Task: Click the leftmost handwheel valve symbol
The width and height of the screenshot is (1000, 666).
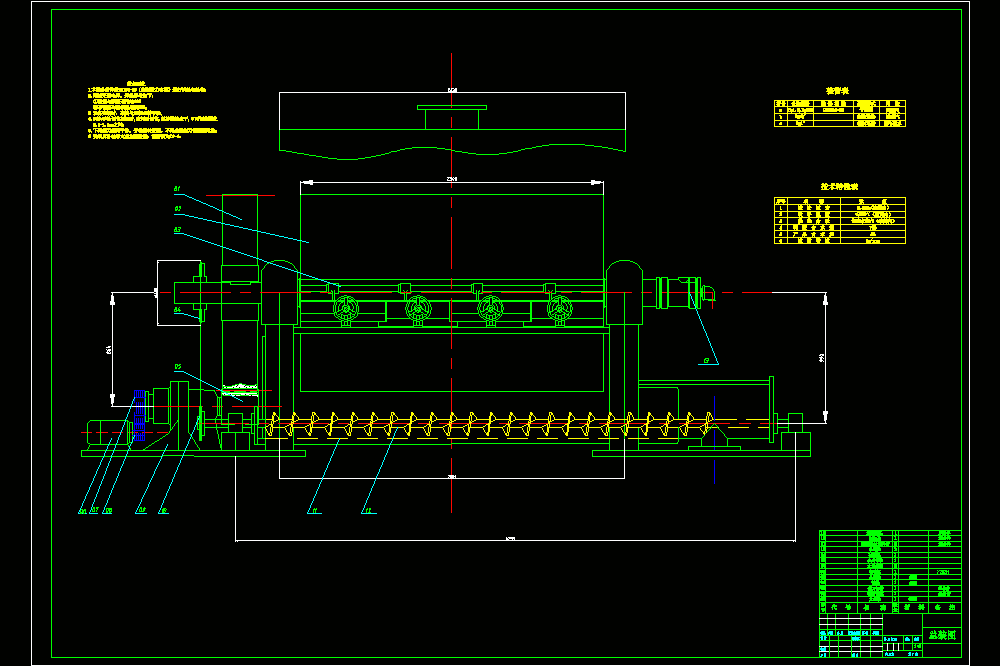Action: [x=346, y=309]
